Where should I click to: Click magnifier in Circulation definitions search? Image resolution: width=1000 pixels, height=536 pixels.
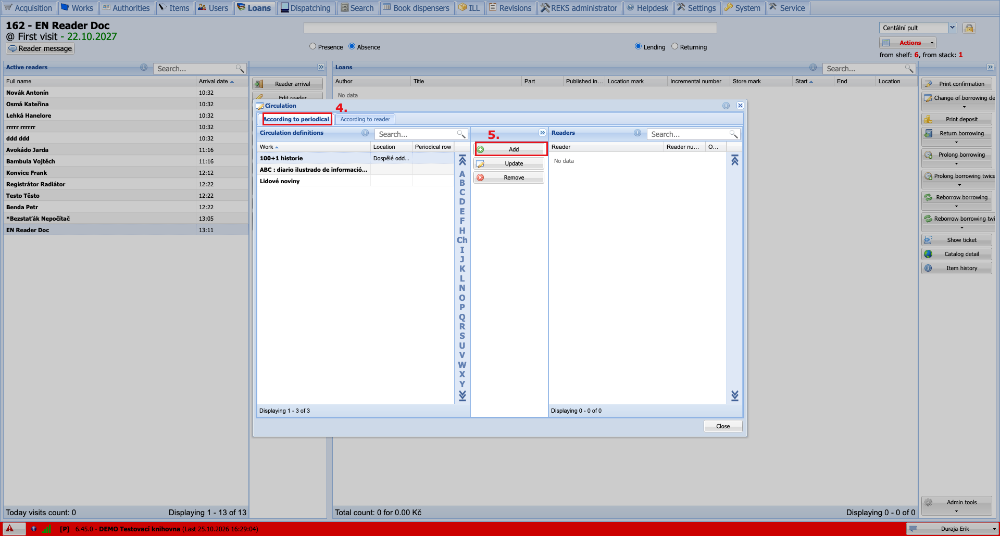[x=460, y=134]
